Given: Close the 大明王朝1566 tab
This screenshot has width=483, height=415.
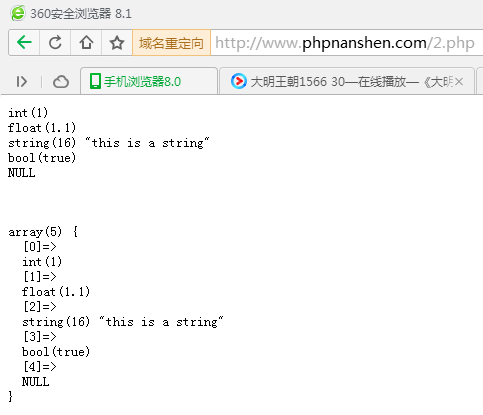Looking at the screenshot, I should pyautogui.click(x=459, y=81).
